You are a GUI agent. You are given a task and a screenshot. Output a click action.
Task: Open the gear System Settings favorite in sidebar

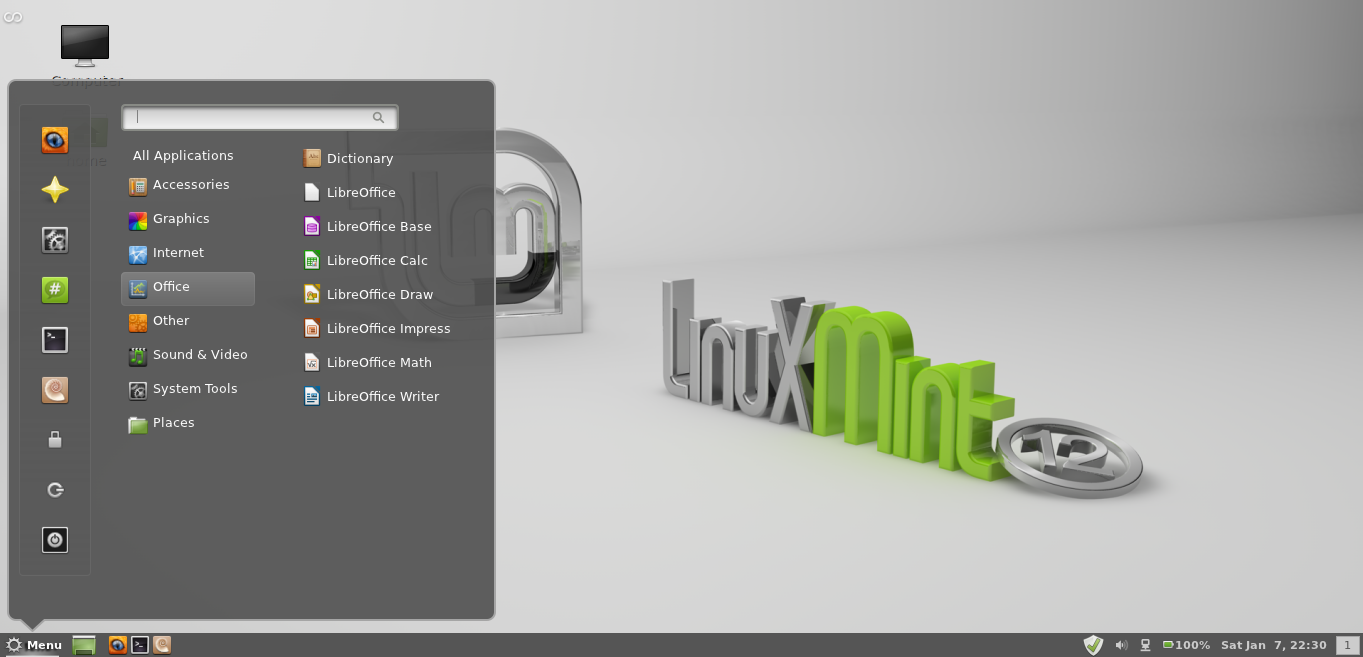[55, 240]
